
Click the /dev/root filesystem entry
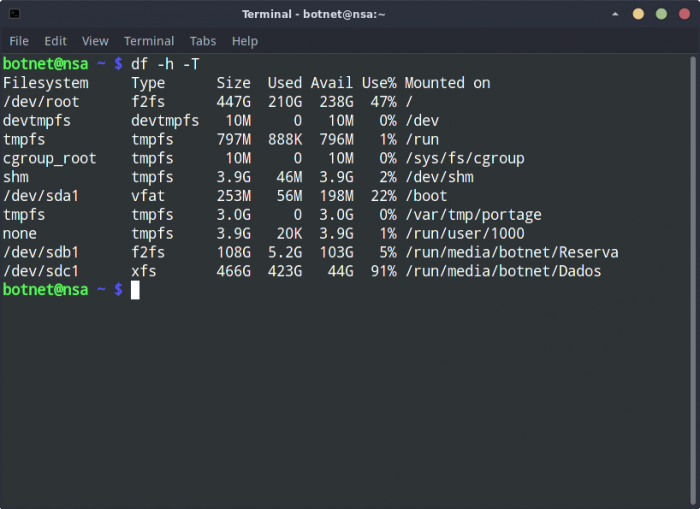pyautogui.click(x=40, y=102)
